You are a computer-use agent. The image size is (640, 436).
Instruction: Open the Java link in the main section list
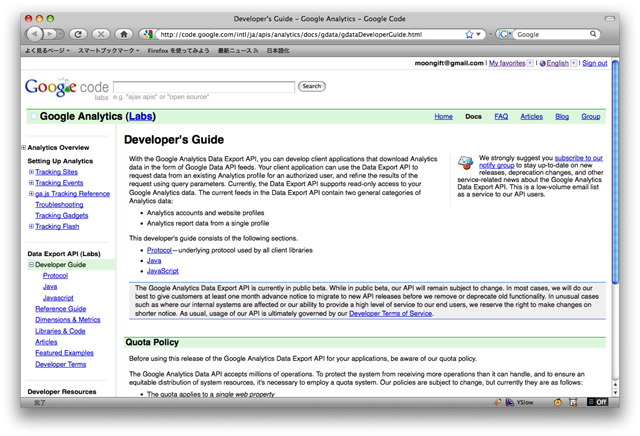(x=154, y=260)
